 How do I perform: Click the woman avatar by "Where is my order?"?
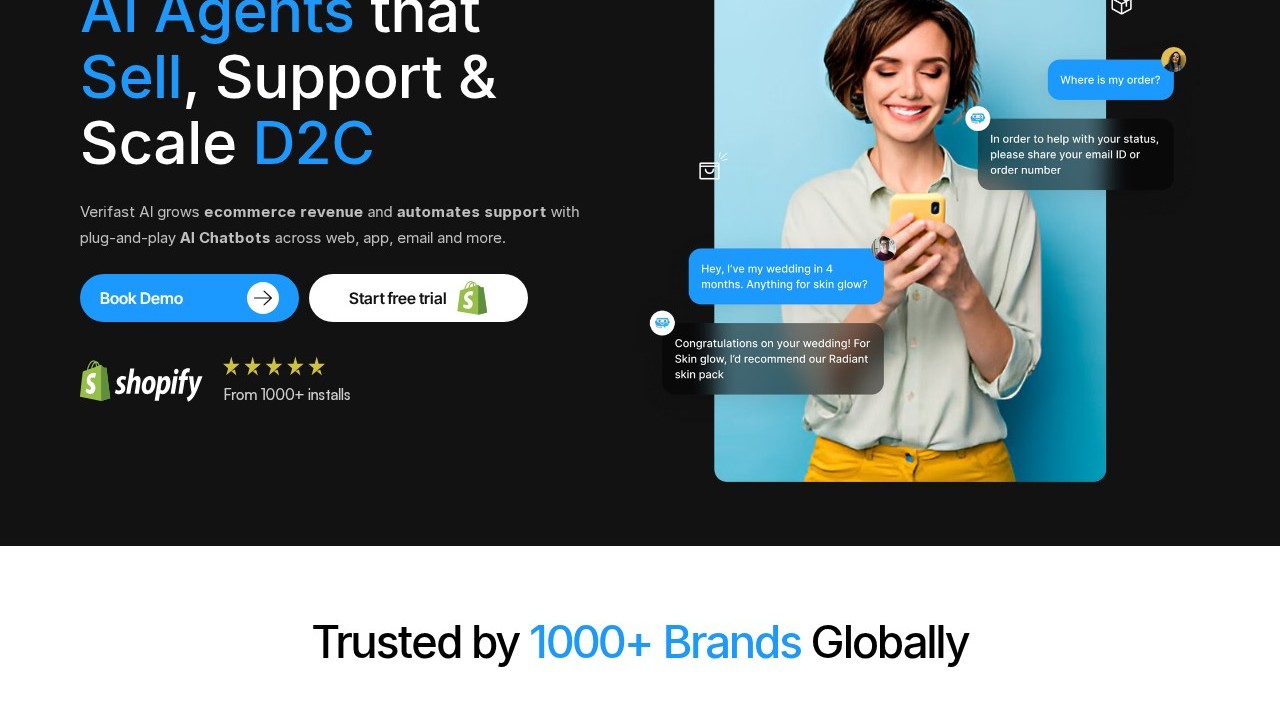(x=1173, y=60)
